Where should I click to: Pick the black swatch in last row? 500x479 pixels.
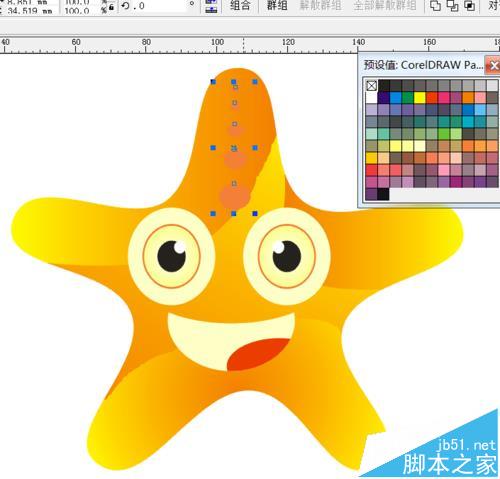point(383,194)
